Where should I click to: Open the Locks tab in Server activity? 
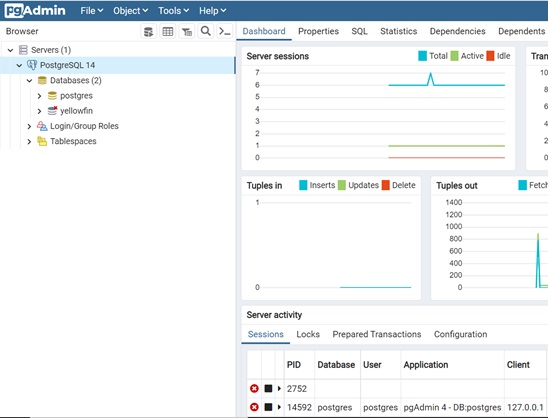[x=308, y=334]
